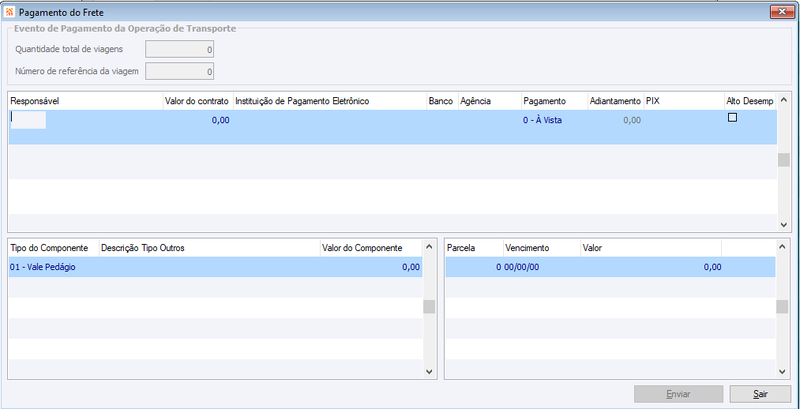
Task: Click the up arrow of the installments grid scrollbar
Action: (782, 247)
